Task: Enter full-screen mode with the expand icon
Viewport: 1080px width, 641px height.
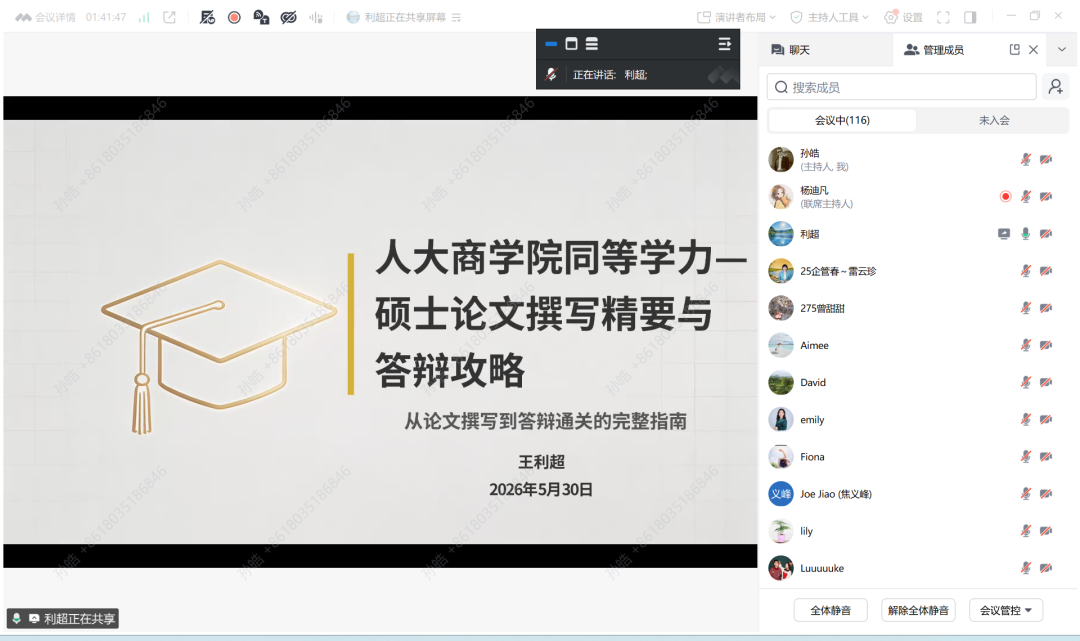Action: [943, 17]
